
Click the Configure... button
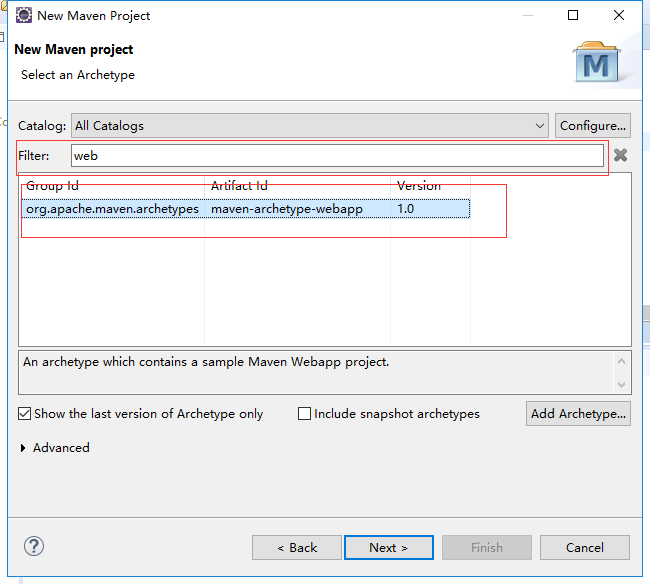tap(593, 126)
